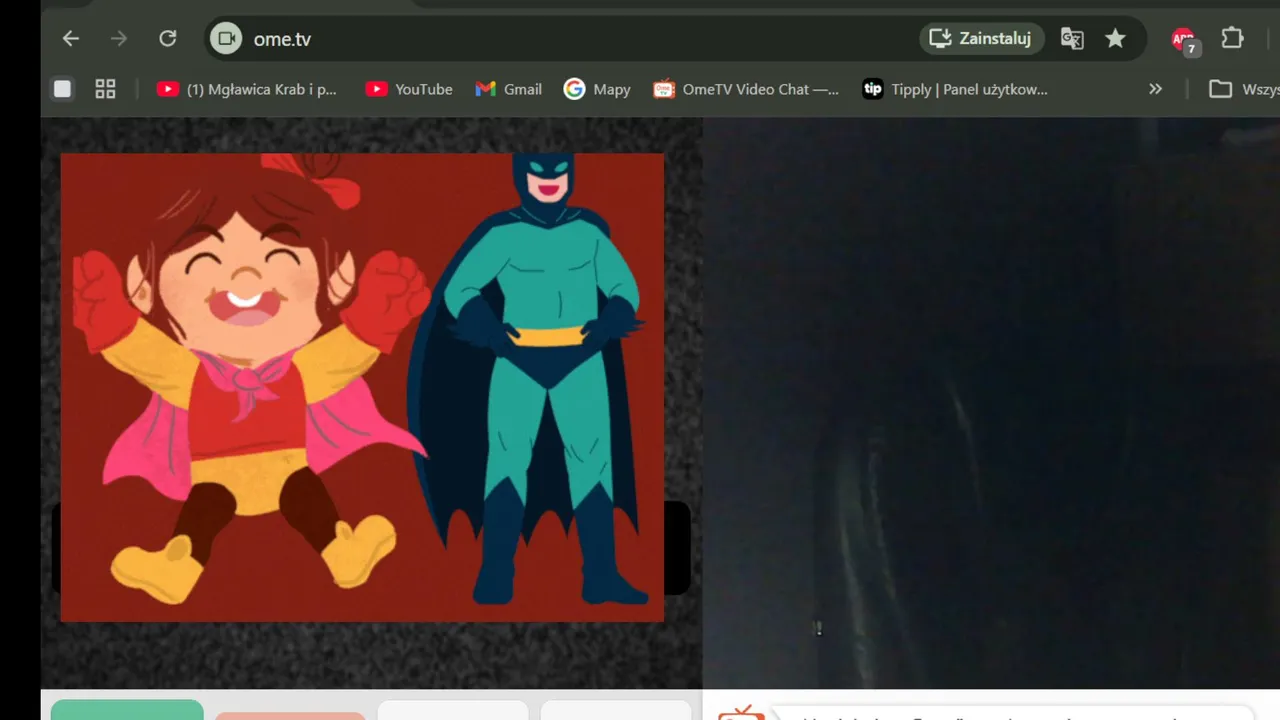1280x720 pixels.
Task: Expand hidden bookmarks with double chevron
Action: (1155, 89)
